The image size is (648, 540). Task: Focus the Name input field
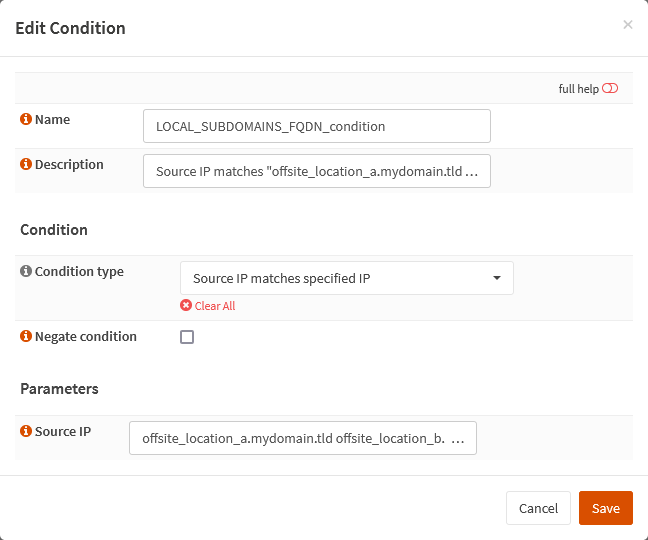click(317, 126)
